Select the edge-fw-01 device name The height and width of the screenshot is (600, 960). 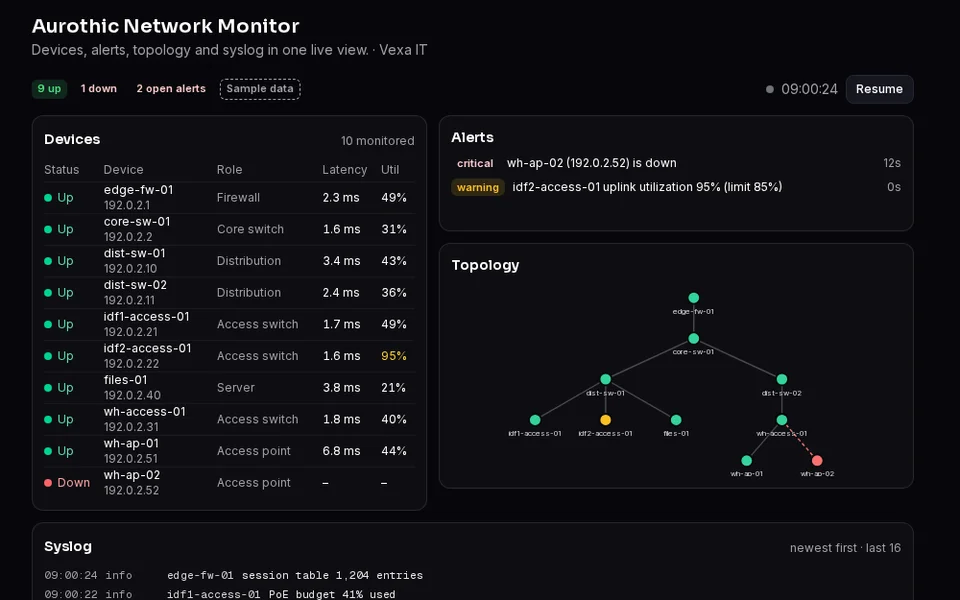click(138, 190)
